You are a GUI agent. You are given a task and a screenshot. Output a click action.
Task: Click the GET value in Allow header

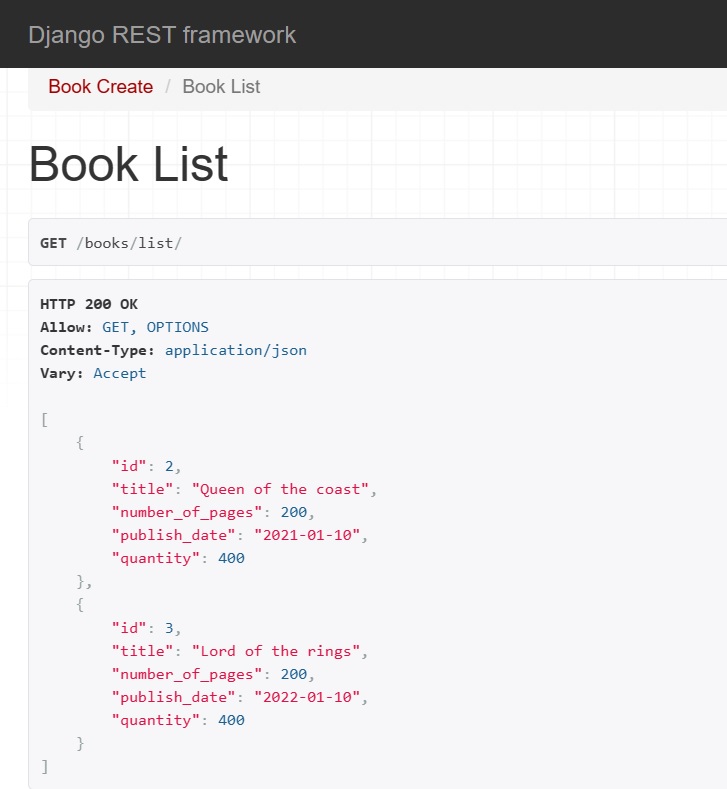[115, 328]
